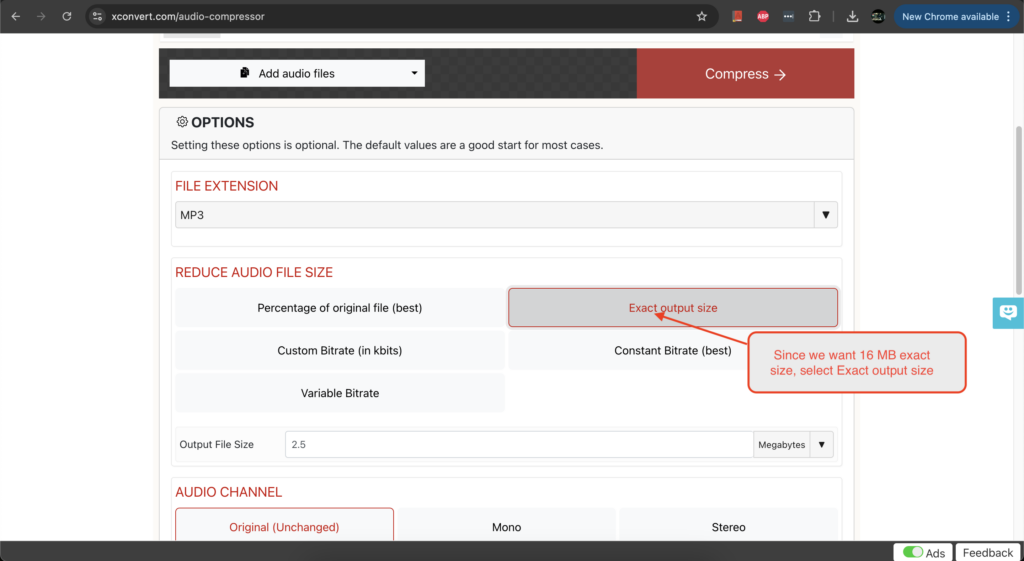
Task: Open the ABP ad blocker extension
Action: coord(763,16)
